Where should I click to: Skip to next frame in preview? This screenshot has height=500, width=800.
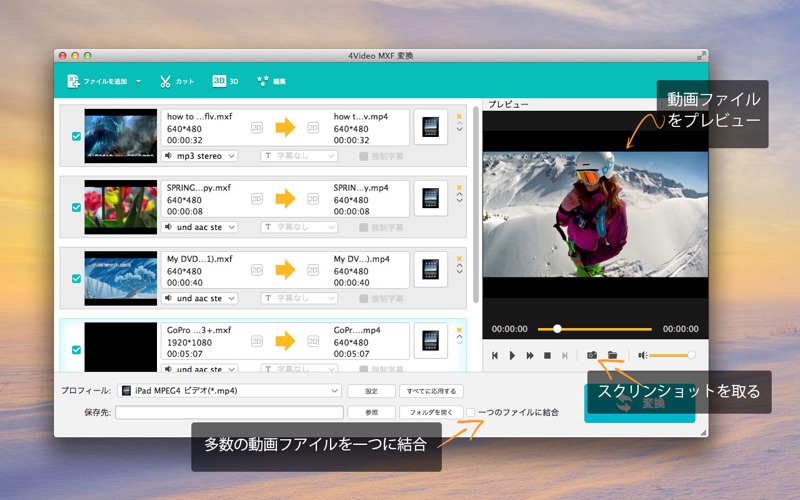565,356
